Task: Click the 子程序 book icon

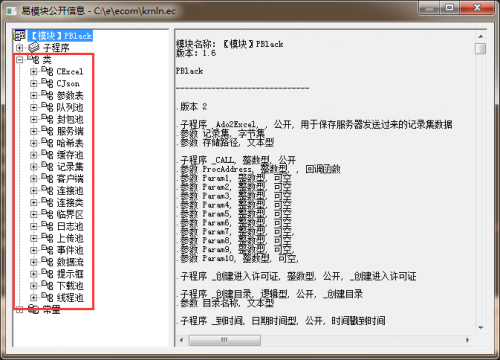Action: 33,48
